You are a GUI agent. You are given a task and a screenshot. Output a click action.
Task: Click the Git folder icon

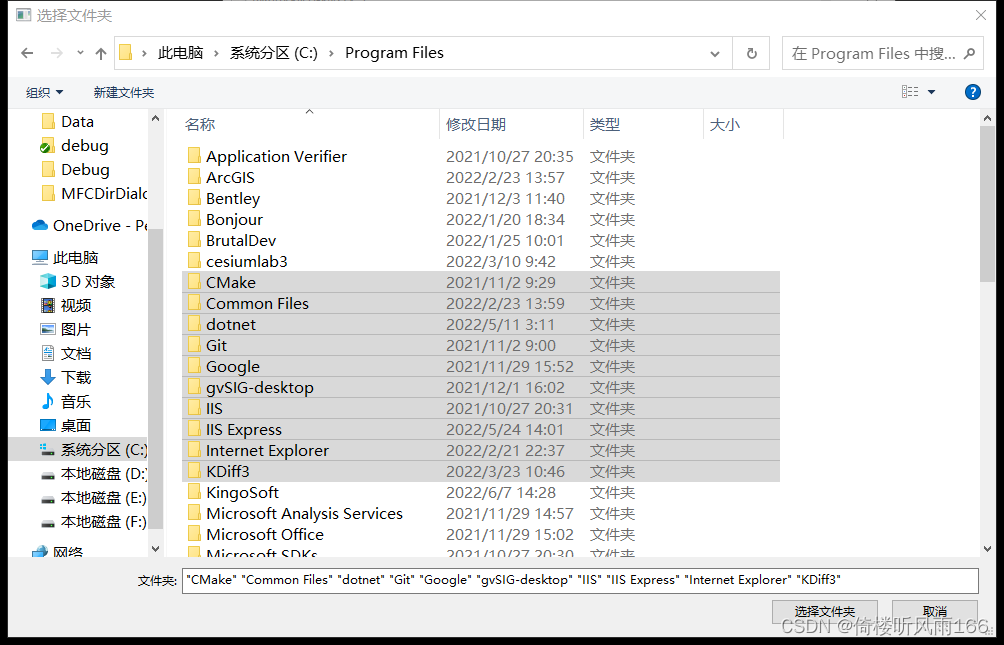[194, 346]
